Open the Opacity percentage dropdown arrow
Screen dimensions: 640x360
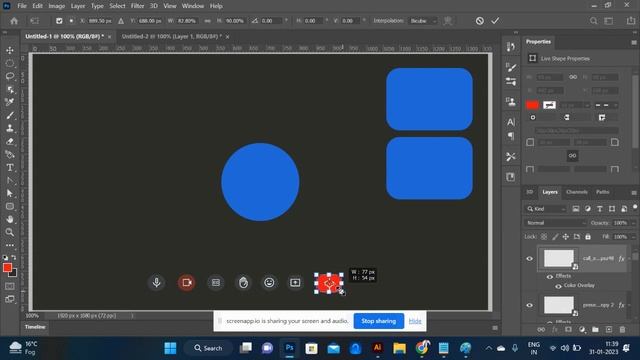point(633,223)
